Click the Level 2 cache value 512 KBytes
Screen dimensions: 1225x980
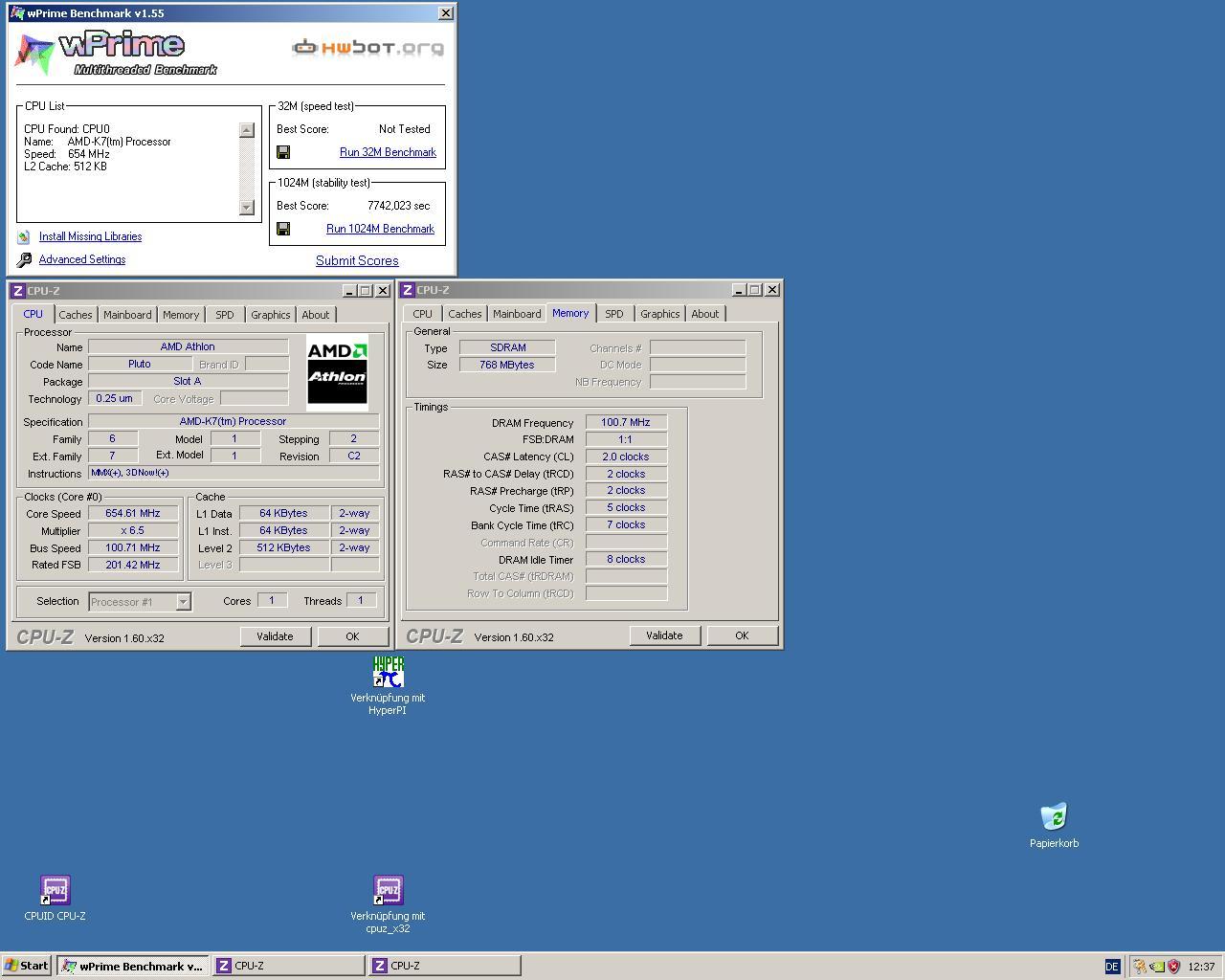pyautogui.click(x=284, y=547)
